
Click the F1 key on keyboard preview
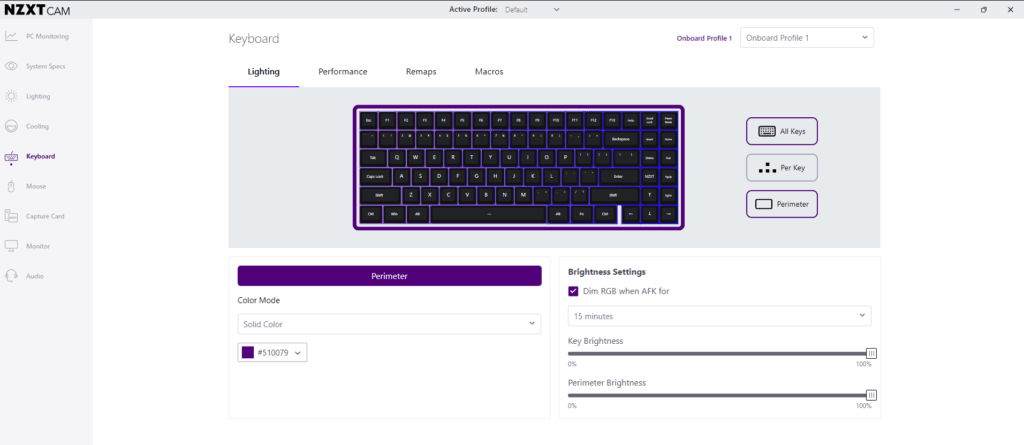point(387,120)
